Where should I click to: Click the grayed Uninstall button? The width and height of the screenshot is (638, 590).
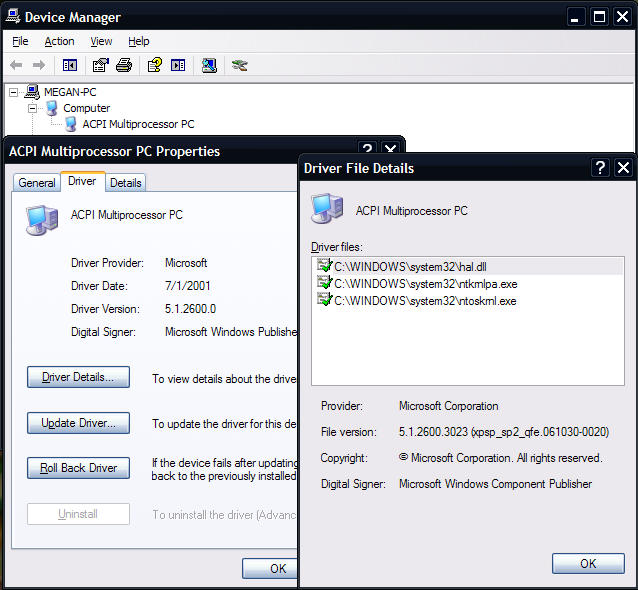tap(79, 514)
